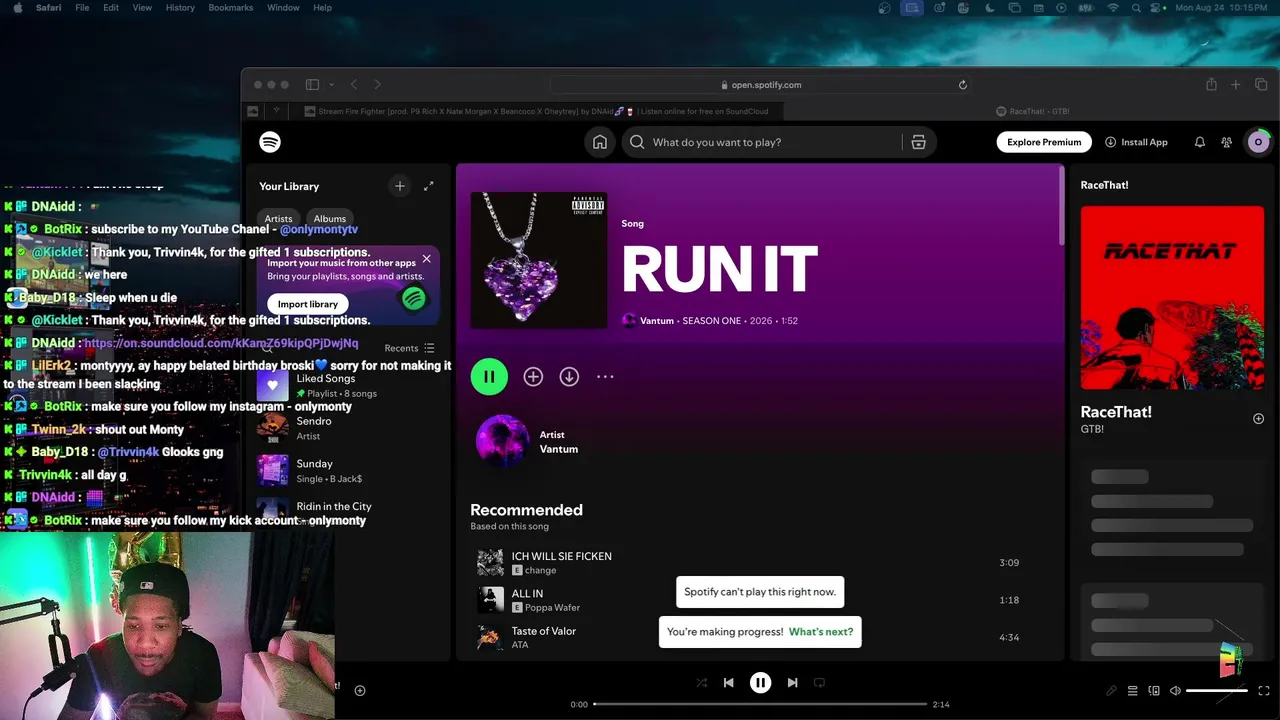
Task: Dismiss the Import your music banner
Action: 426,259
